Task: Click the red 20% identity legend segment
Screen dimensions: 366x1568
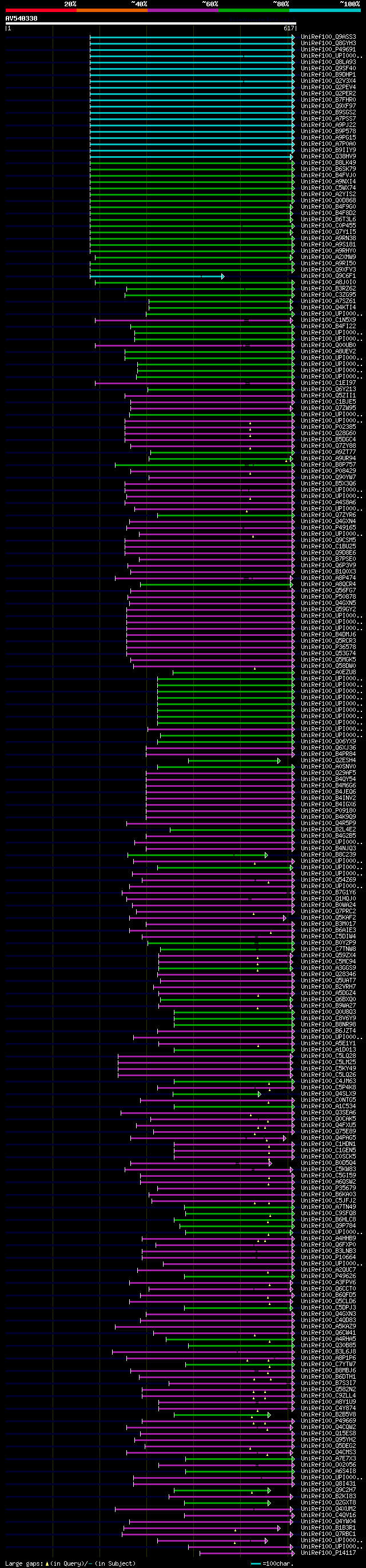Action: pyautogui.click(x=41, y=10)
